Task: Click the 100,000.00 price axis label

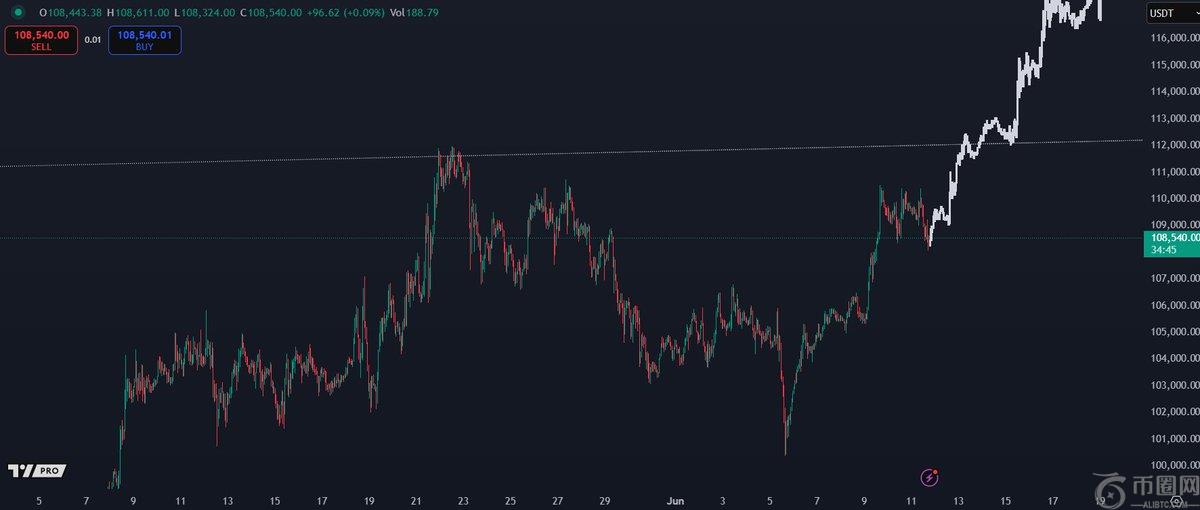Action: pyautogui.click(x=1174, y=465)
